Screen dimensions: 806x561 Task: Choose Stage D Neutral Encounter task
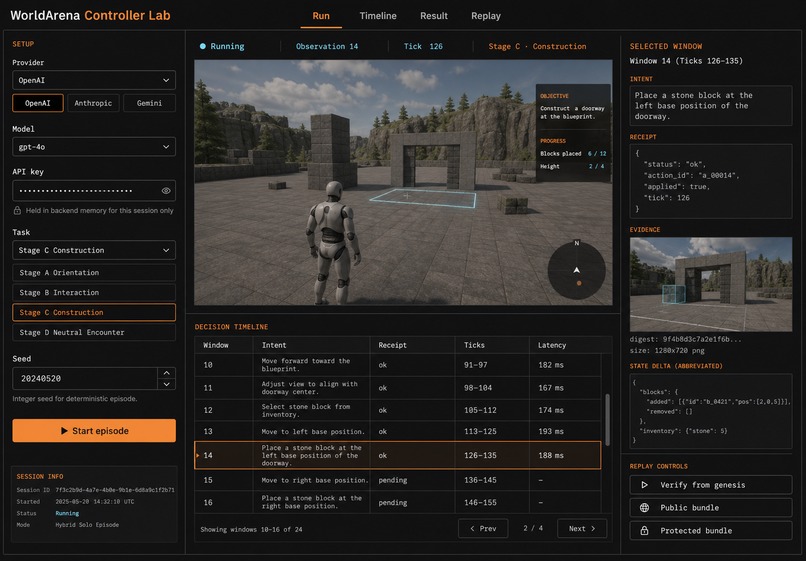point(94,333)
